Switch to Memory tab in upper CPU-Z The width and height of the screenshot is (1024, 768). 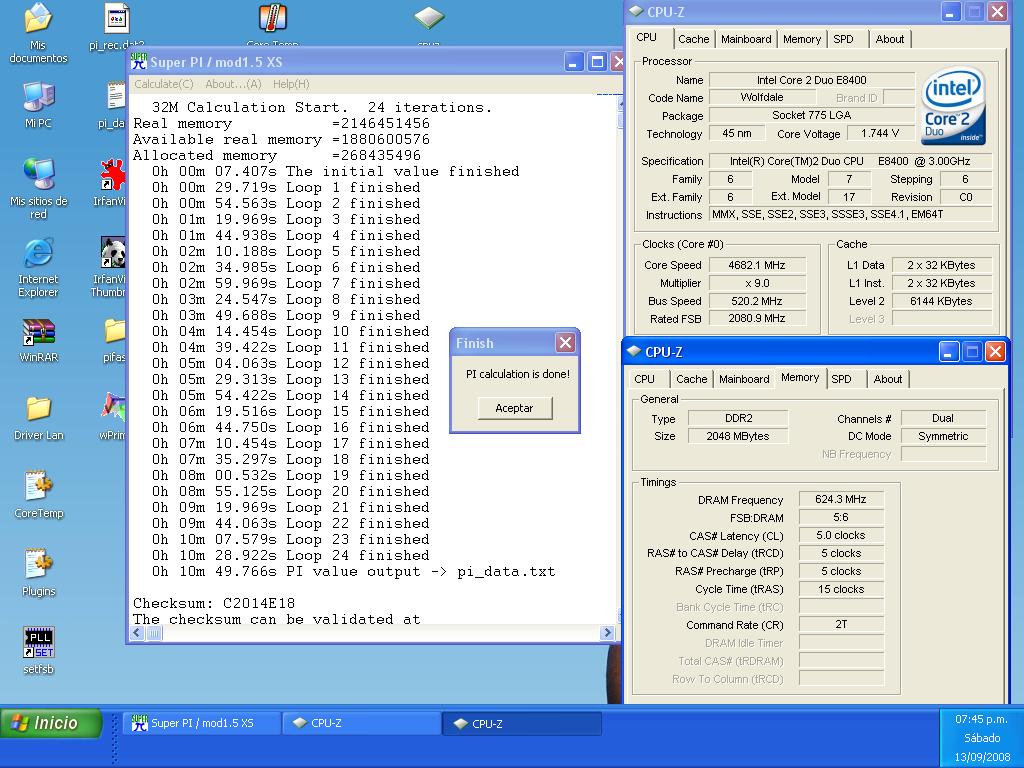coord(801,39)
